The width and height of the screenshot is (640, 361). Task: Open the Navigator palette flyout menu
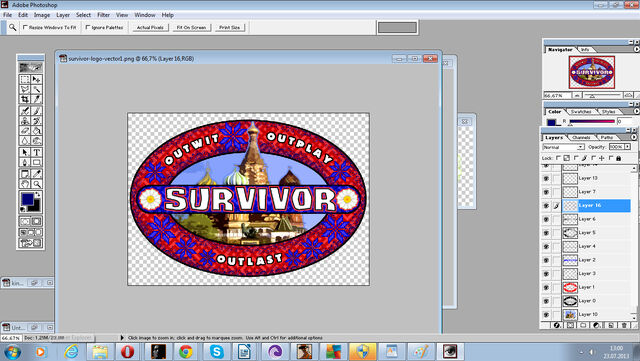coord(636,49)
